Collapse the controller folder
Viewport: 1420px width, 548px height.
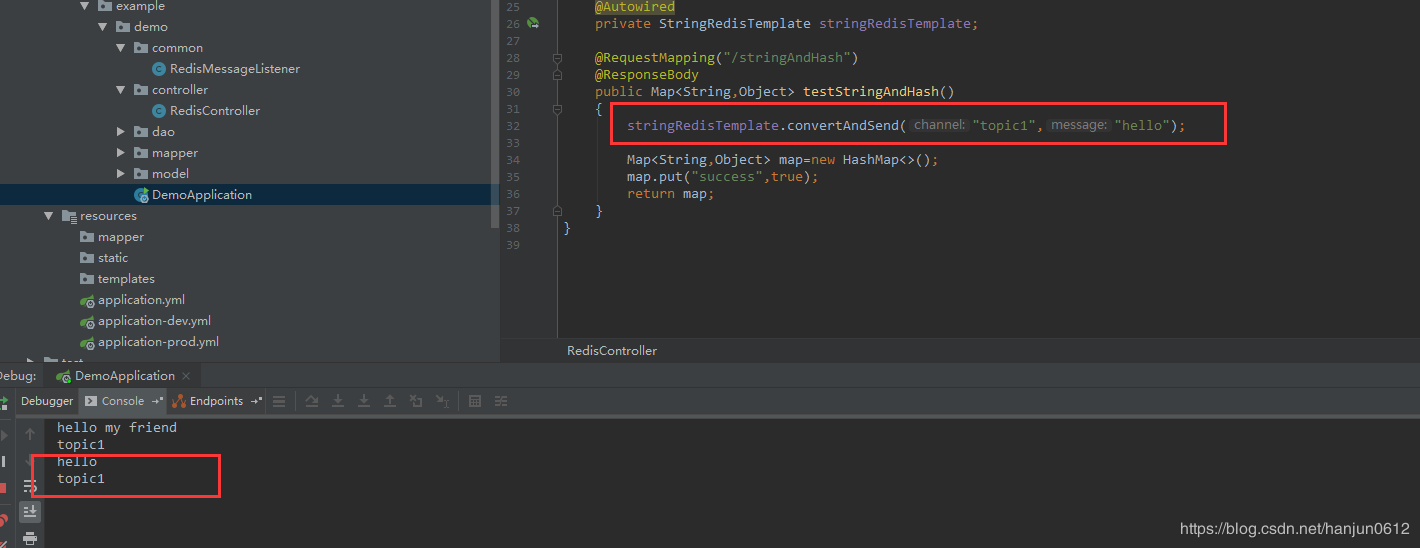121,90
